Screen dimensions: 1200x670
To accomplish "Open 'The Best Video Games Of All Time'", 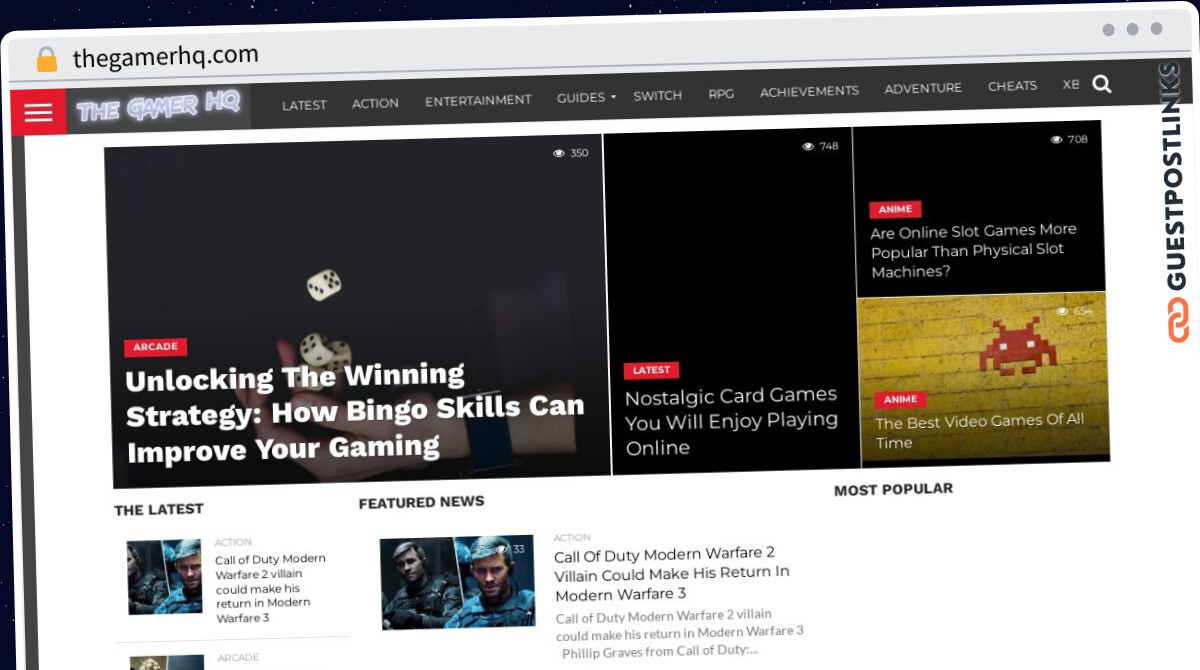I will [x=979, y=431].
